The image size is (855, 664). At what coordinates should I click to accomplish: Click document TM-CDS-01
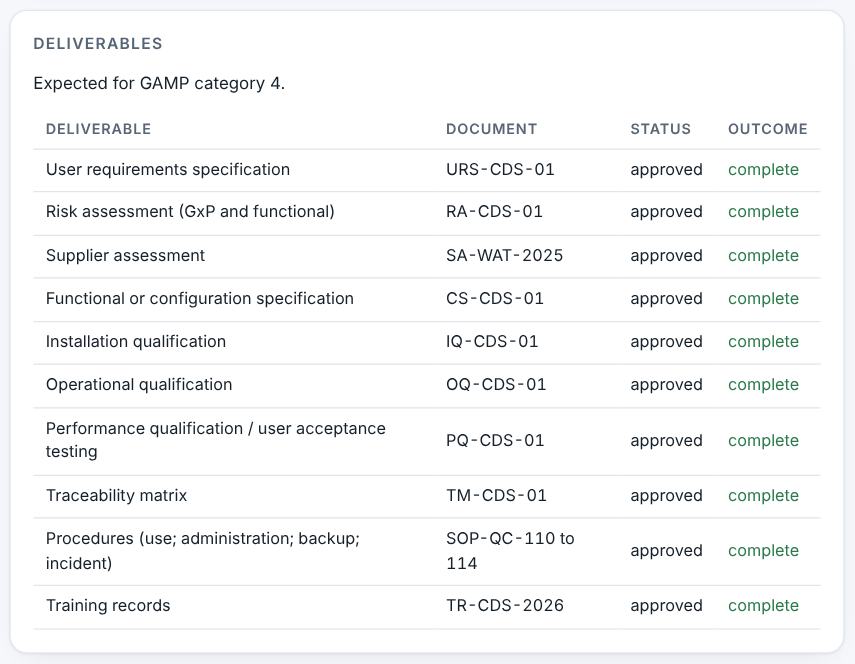(496, 496)
